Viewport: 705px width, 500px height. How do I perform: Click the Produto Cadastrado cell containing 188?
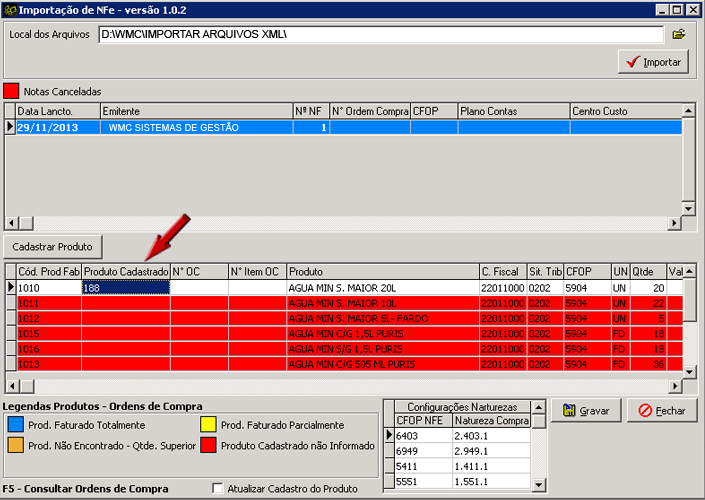tap(125, 287)
